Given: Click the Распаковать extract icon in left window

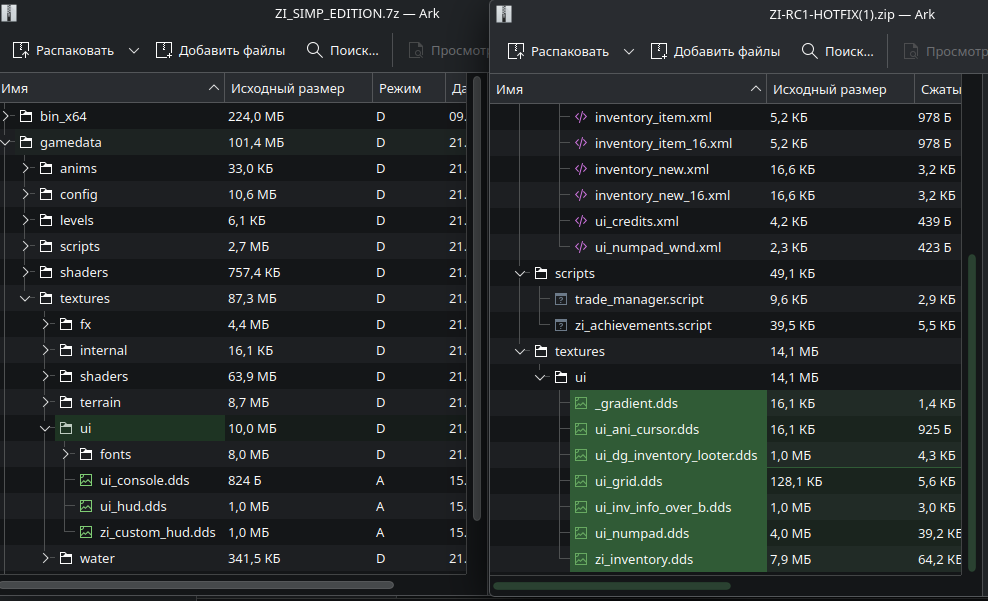Looking at the screenshot, I should [20, 50].
